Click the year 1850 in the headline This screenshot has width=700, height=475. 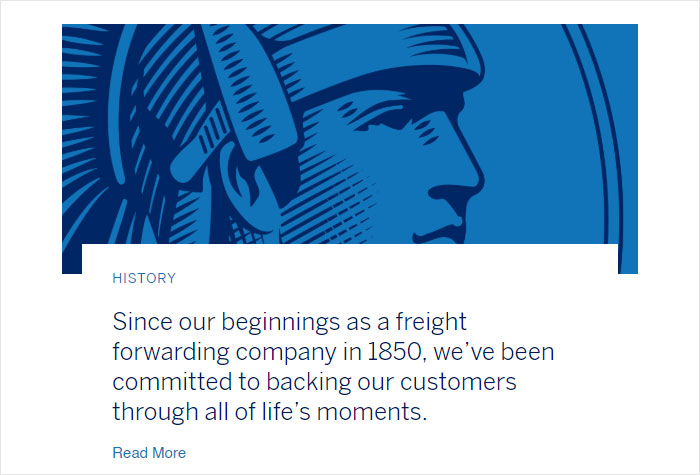click(x=394, y=352)
